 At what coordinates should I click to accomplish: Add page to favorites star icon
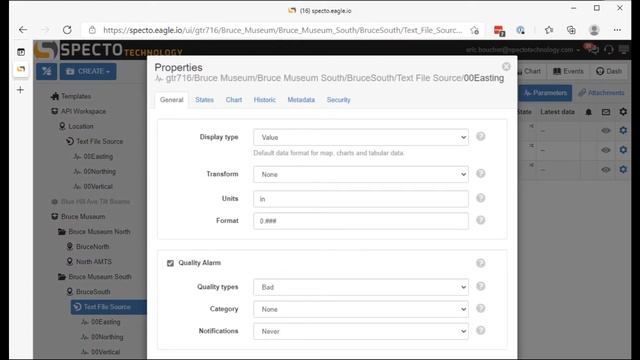click(x=474, y=30)
